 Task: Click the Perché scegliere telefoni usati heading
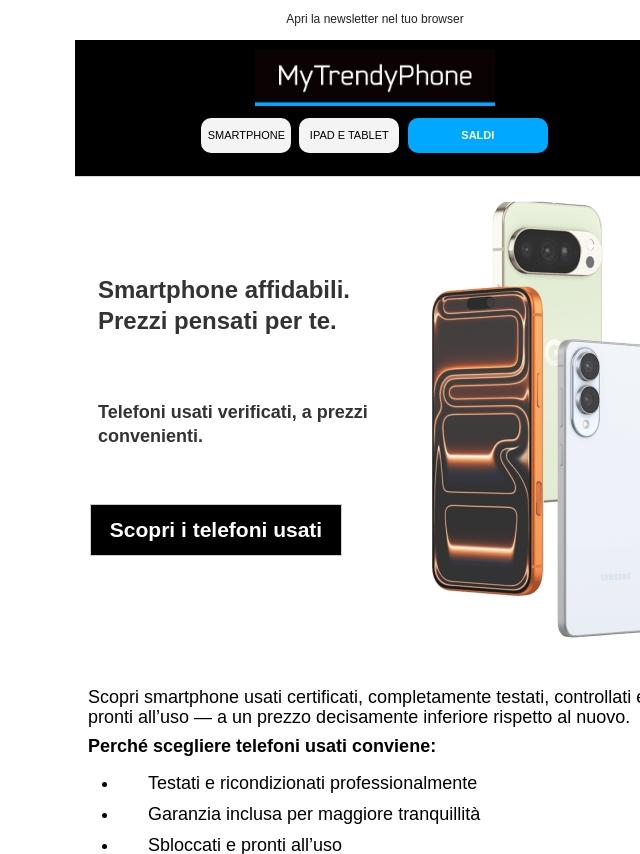(262, 746)
